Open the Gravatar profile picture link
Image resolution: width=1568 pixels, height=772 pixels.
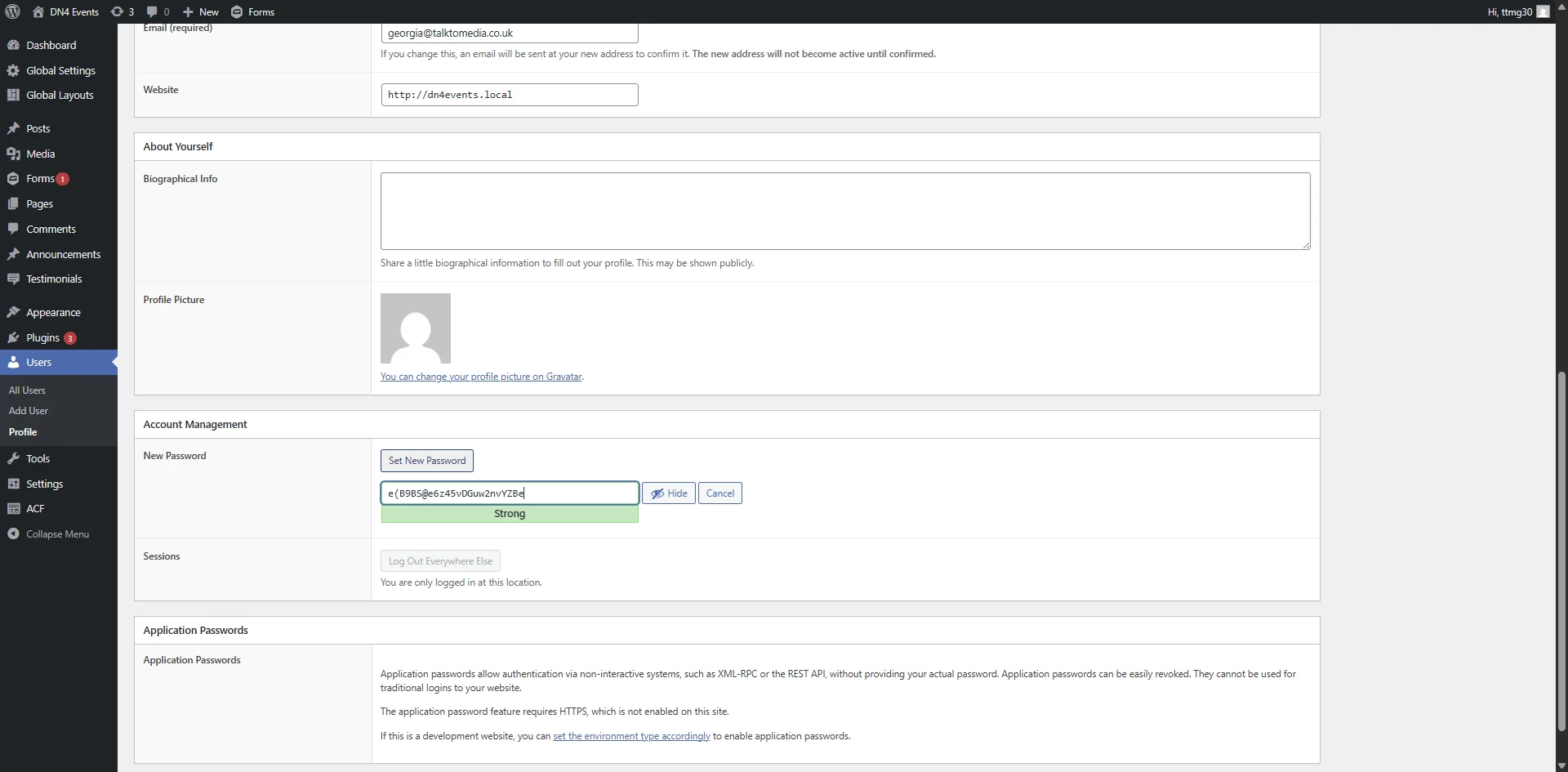pyautogui.click(x=481, y=377)
